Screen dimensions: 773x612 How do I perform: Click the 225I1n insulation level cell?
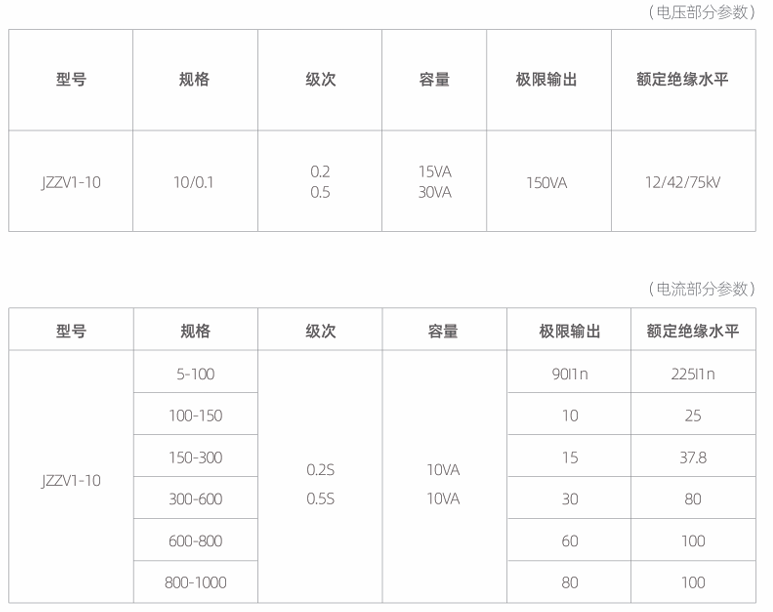[x=693, y=374]
